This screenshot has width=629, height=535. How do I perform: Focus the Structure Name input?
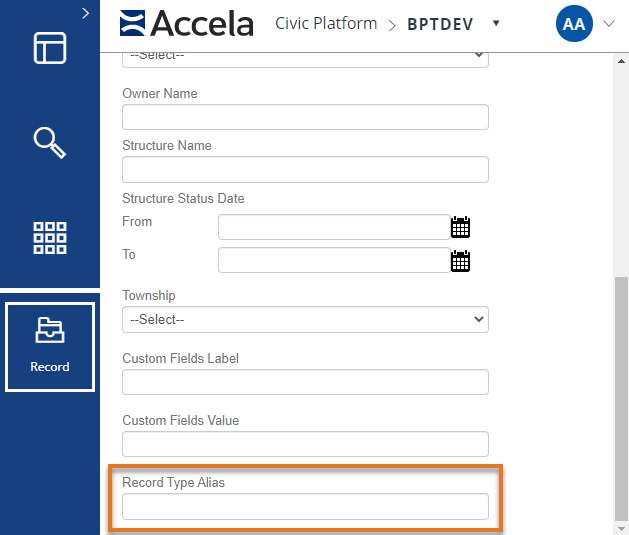305,169
